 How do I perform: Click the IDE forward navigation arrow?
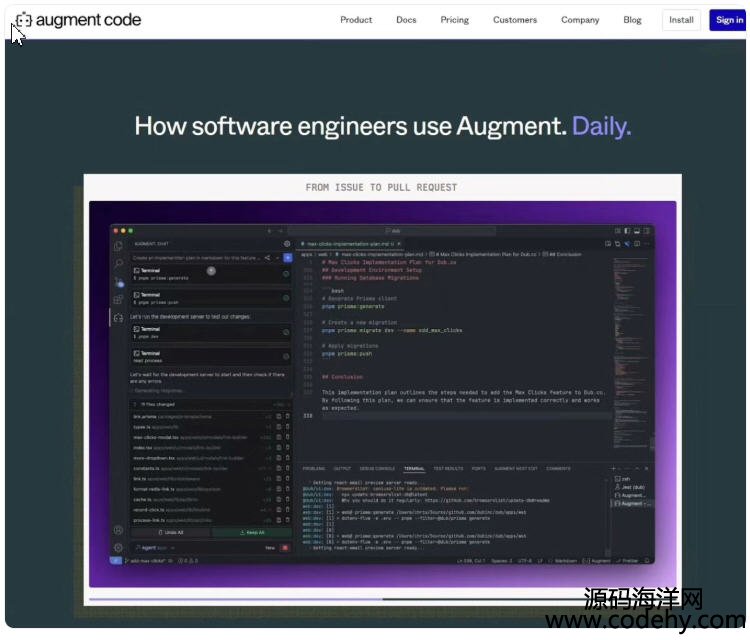point(280,231)
